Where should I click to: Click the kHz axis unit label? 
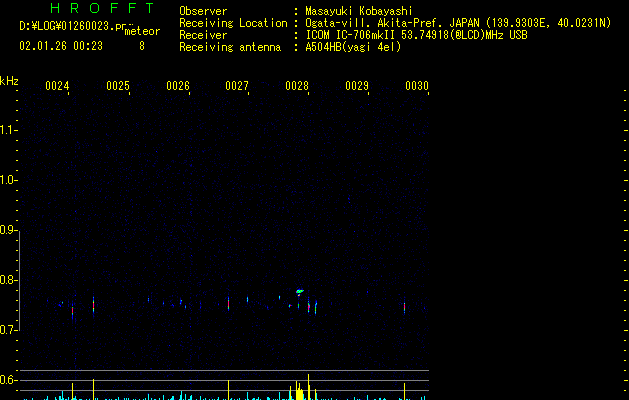9,81
